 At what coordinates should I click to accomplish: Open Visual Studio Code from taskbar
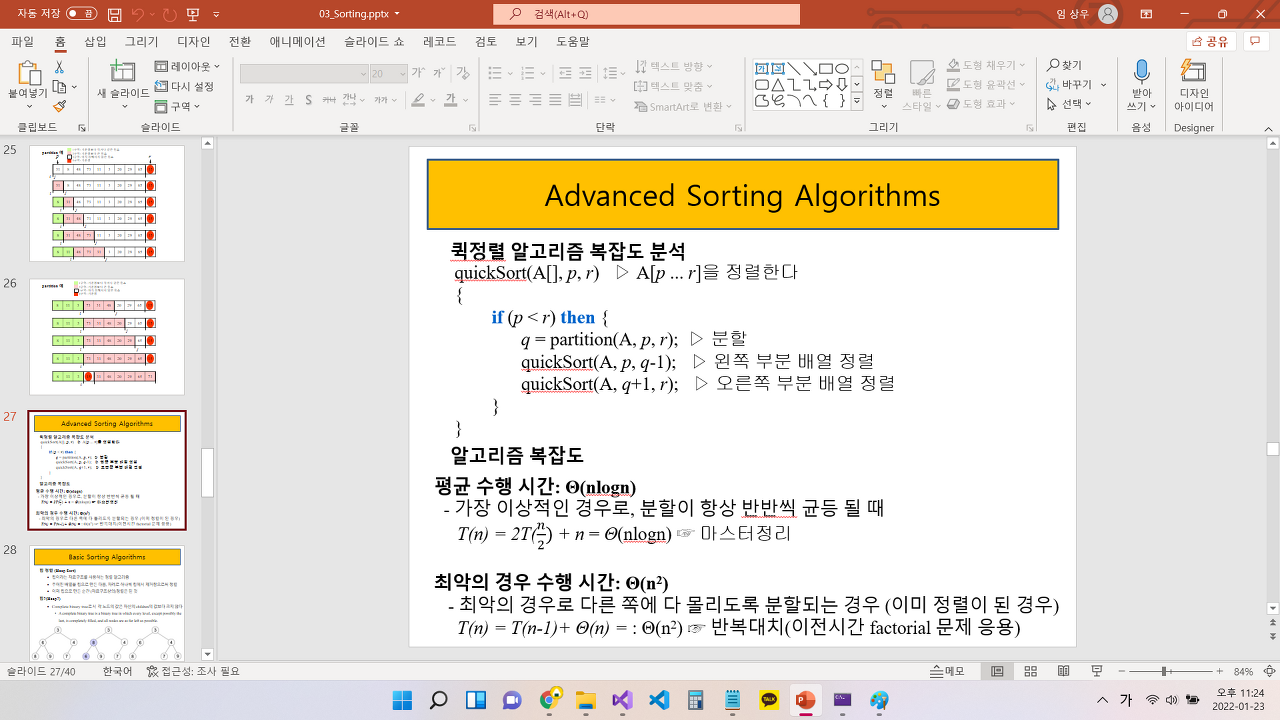tap(659, 700)
